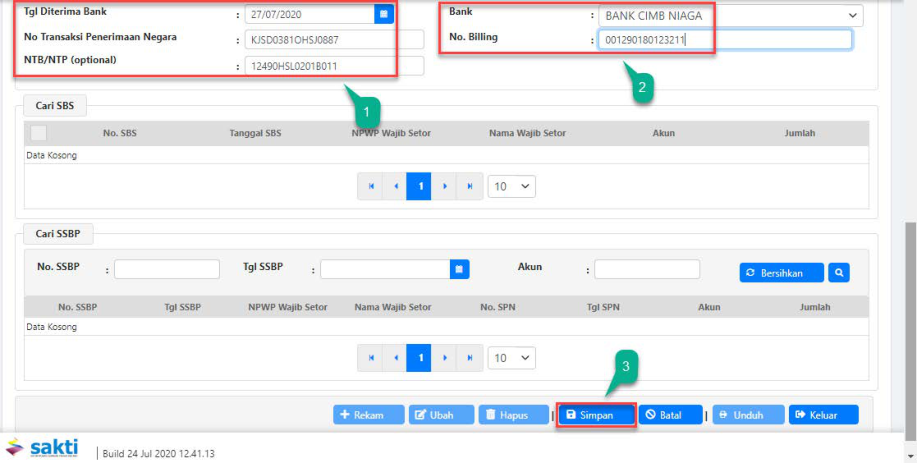Click the Keluar button
Viewport: 917px width, 463px height.
point(824,415)
